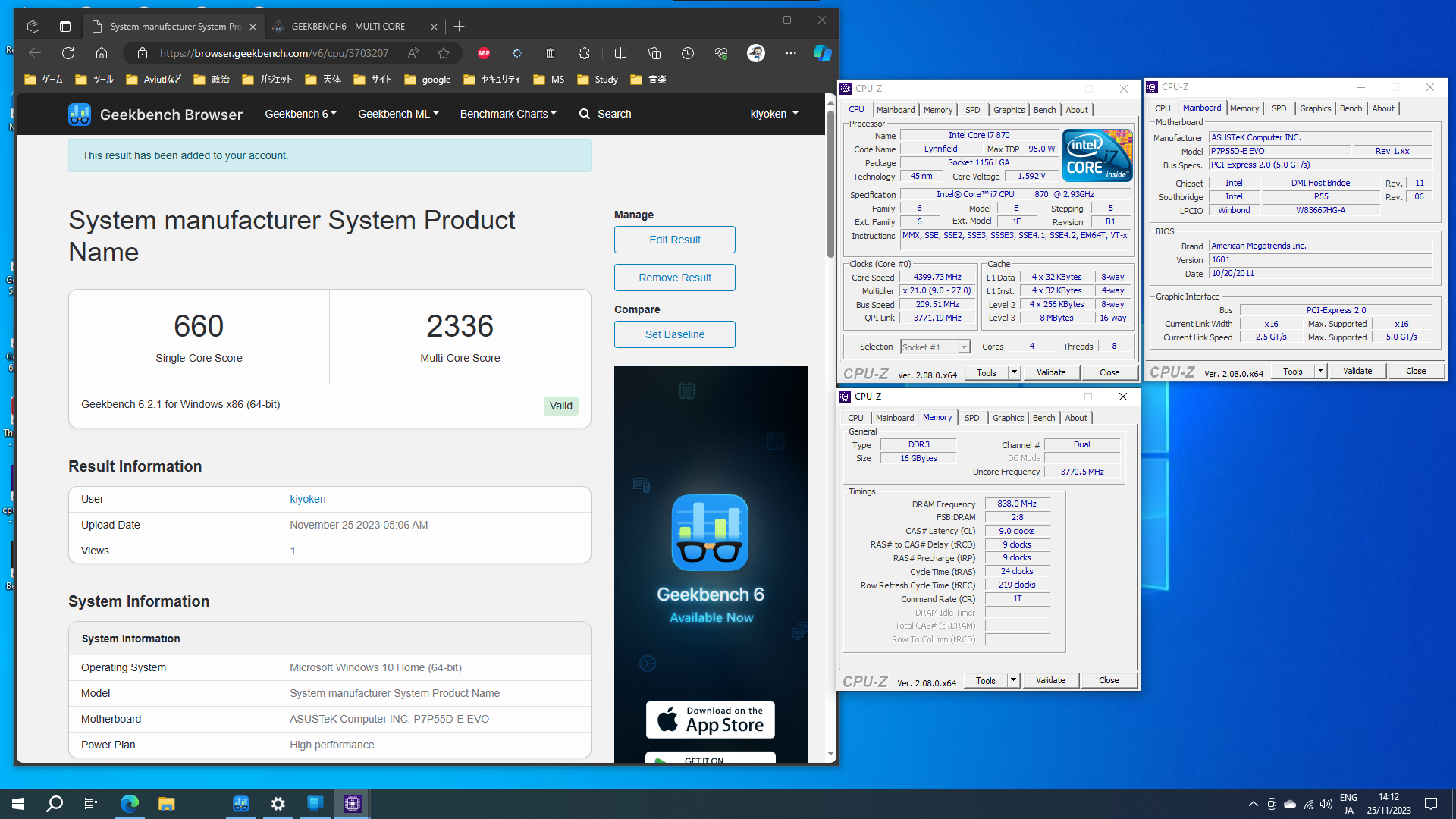This screenshot has height=819, width=1456.
Task: Click the Valid status badge
Action: 561,406
